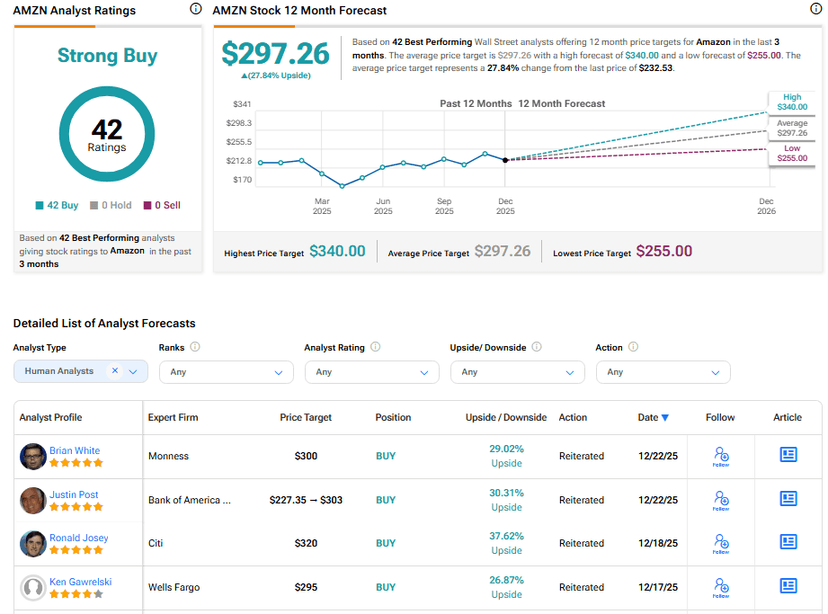The height and width of the screenshot is (614, 828).
Task: Click the info icon beside AMZN Analyst Ratings
Action: 195,10
